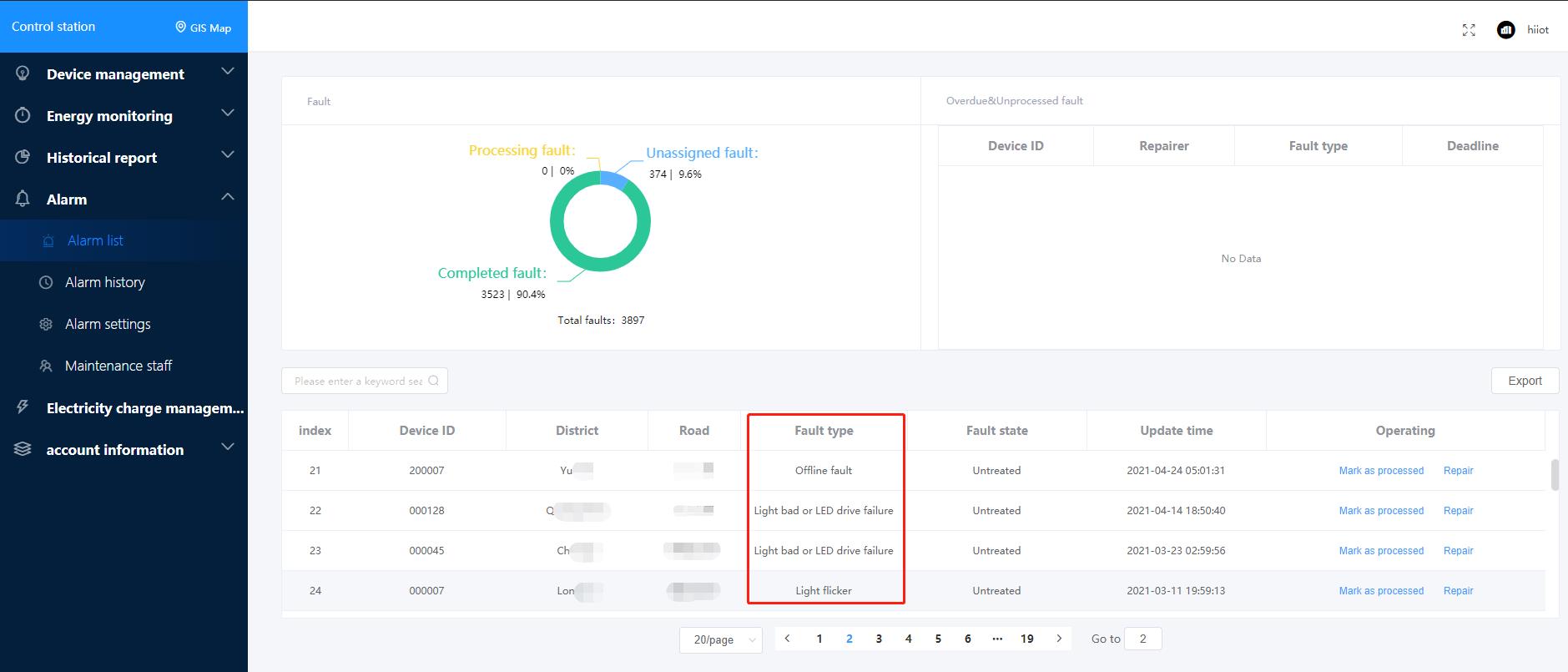Click the hiiot user avatar
Screen dimensions: 1568x672
pyautogui.click(x=1506, y=30)
